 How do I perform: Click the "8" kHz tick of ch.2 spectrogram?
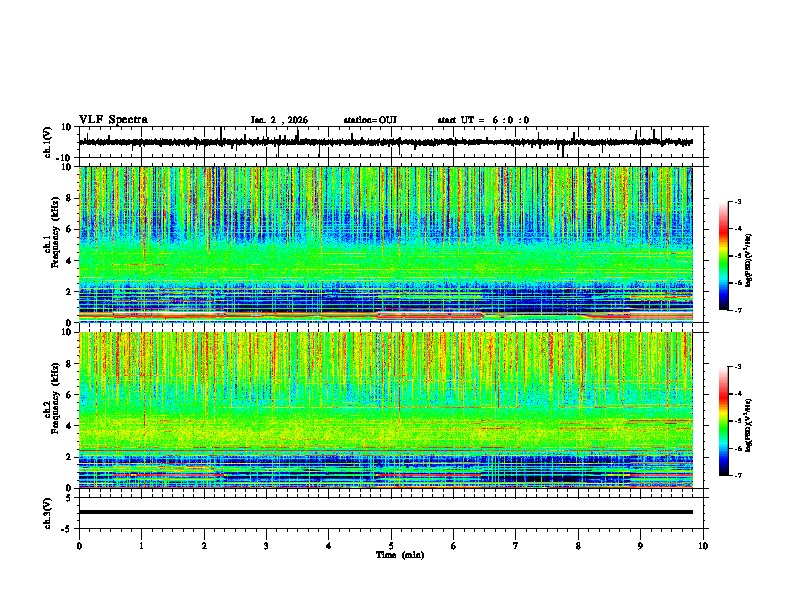coord(69,364)
